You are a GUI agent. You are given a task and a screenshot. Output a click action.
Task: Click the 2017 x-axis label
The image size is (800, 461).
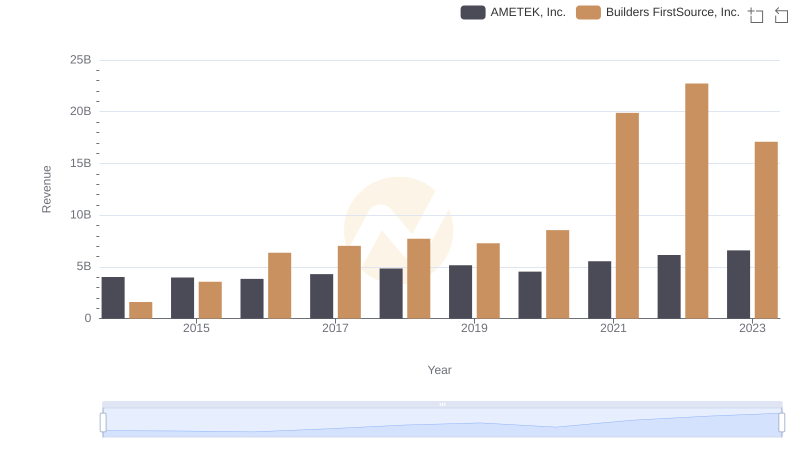[x=335, y=328]
